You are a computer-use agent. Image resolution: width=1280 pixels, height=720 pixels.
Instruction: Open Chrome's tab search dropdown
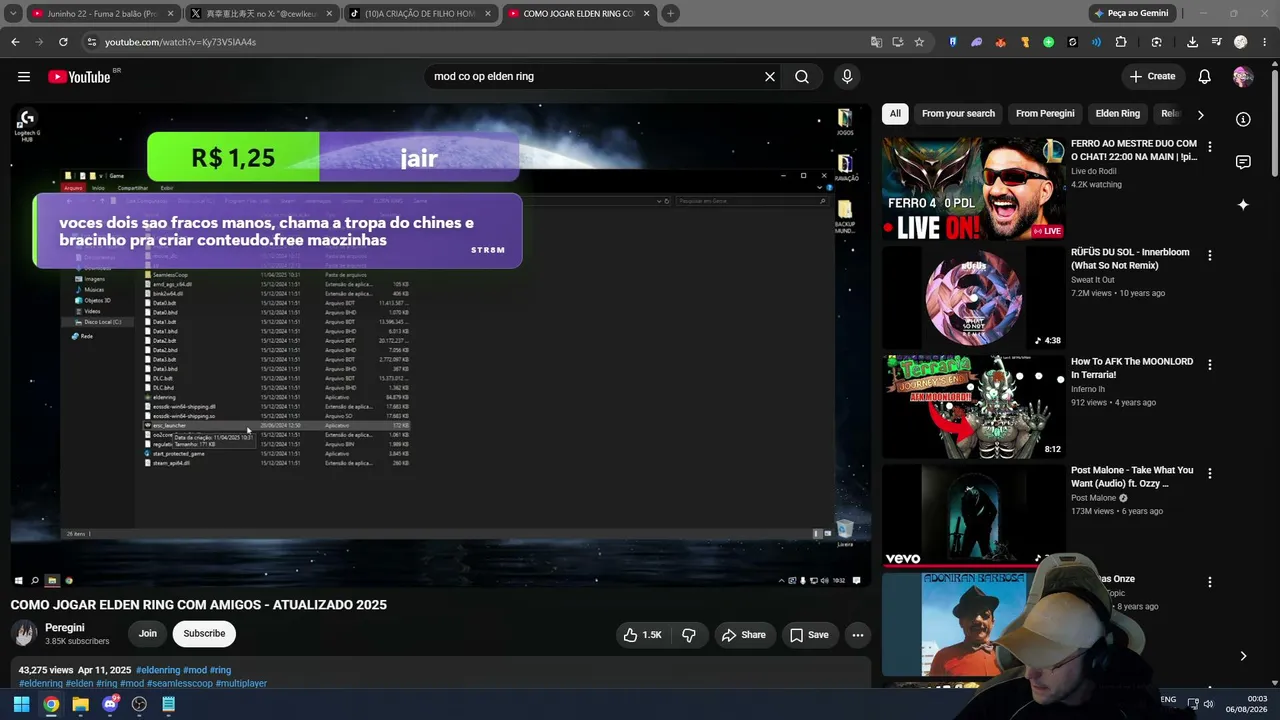pyautogui.click(x=13, y=13)
